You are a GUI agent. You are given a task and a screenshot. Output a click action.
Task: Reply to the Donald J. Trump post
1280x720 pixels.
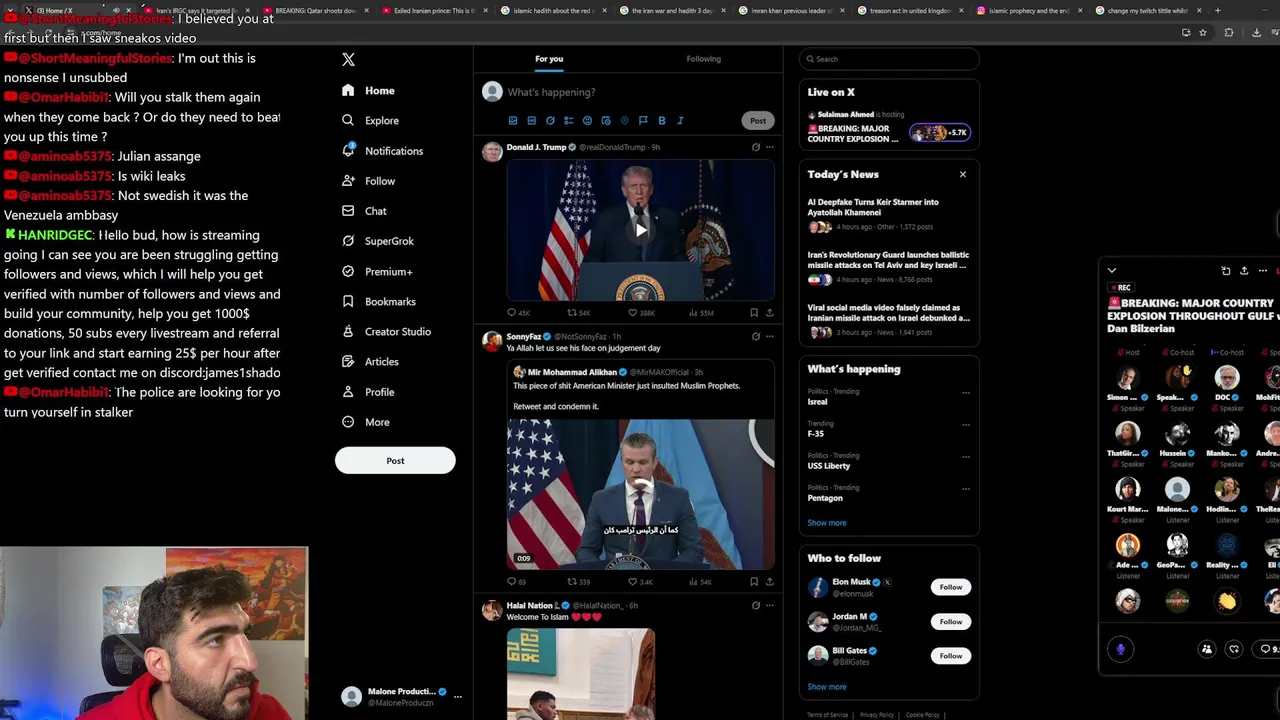click(518, 313)
